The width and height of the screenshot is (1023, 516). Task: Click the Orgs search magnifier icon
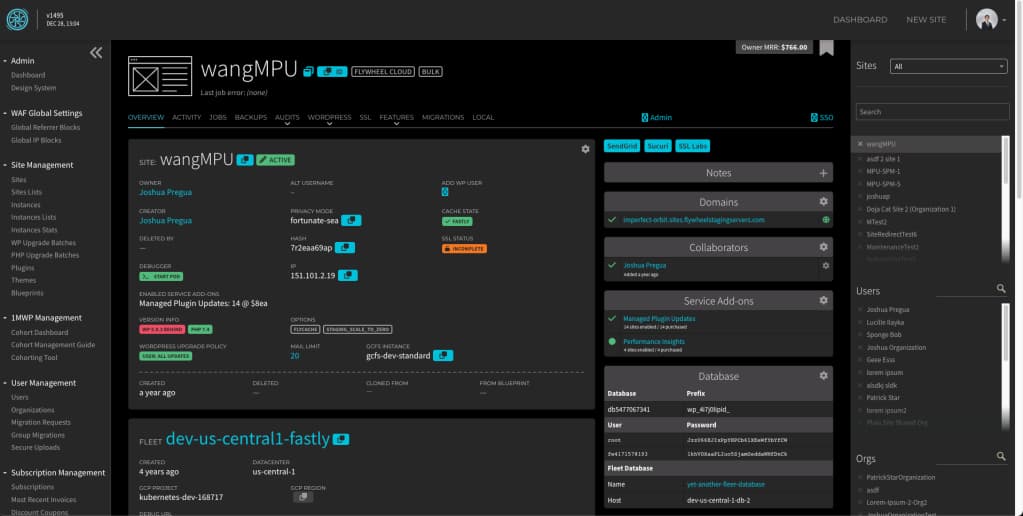coord(1001,457)
